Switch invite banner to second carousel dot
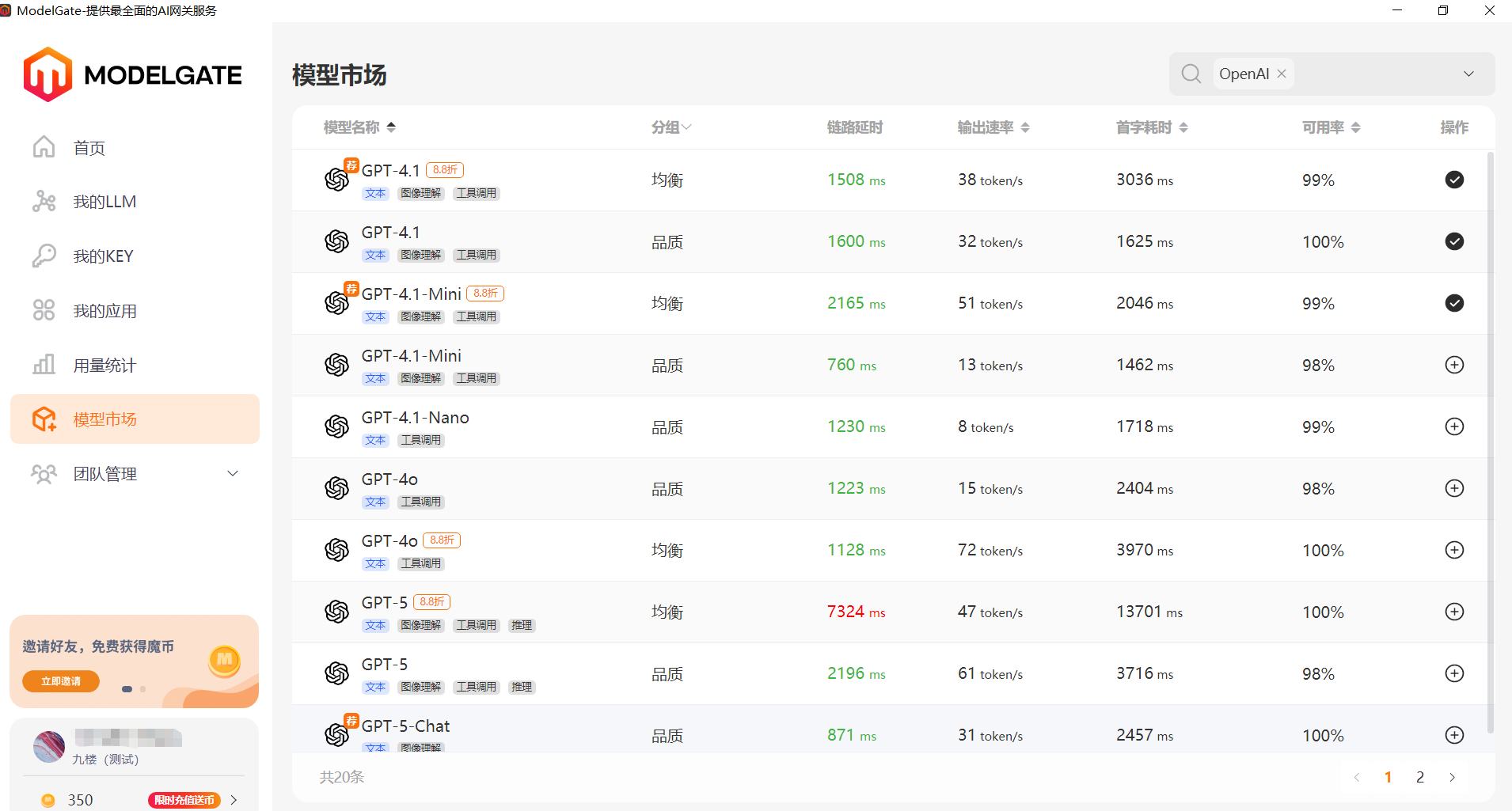 point(142,689)
